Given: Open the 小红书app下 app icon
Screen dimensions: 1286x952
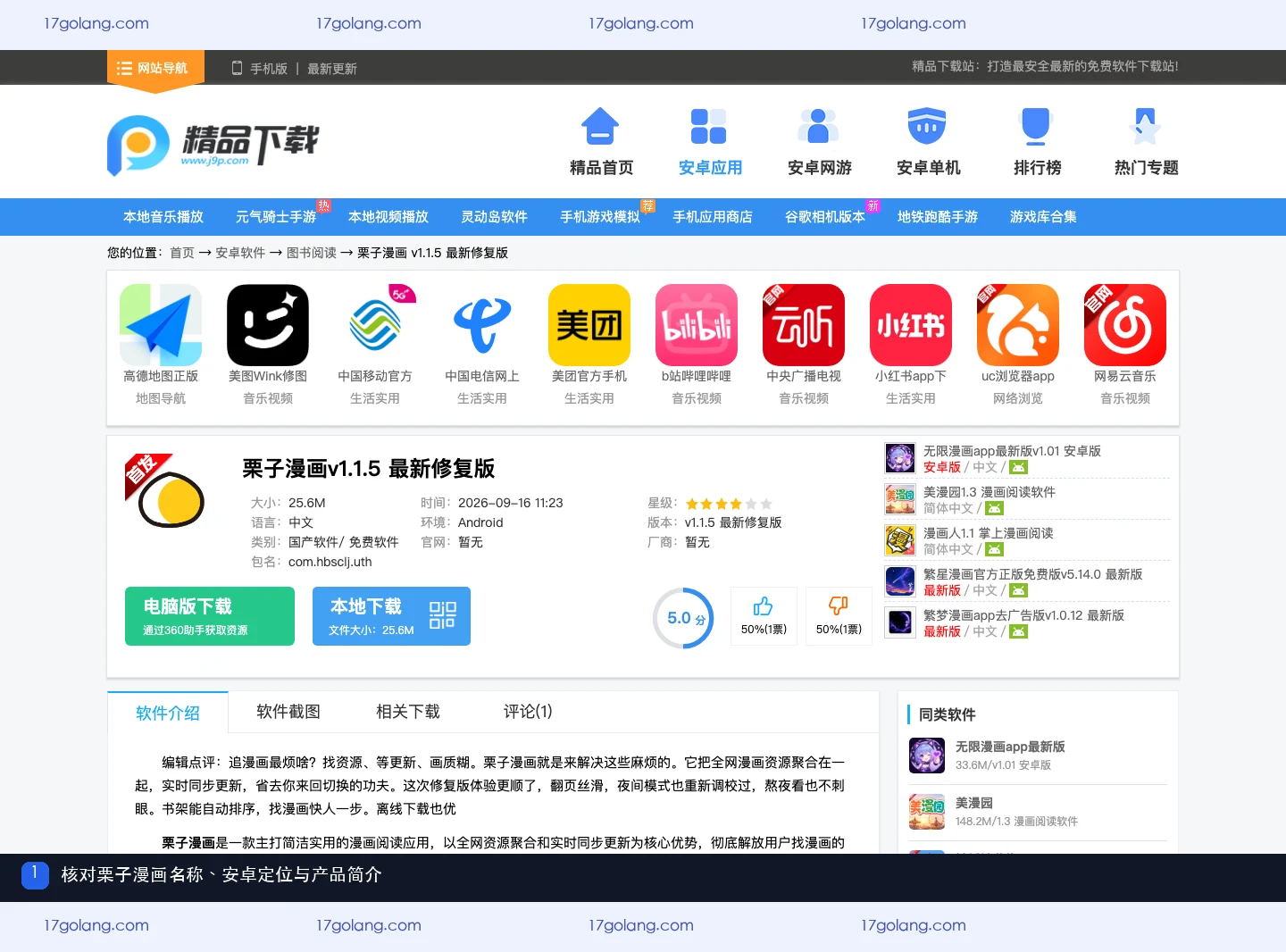Looking at the screenshot, I should pos(911,325).
